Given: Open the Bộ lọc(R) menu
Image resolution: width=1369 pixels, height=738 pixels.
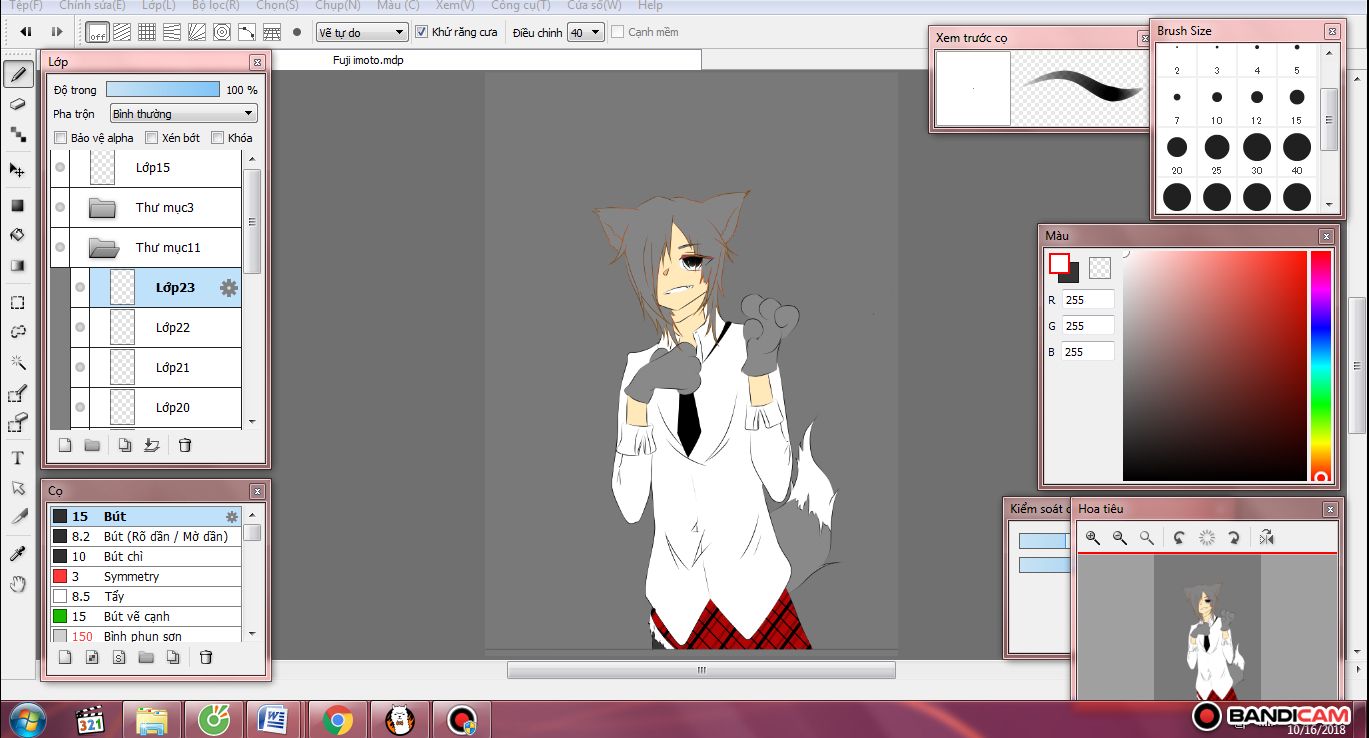Looking at the screenshot, I should click(215, 5).
